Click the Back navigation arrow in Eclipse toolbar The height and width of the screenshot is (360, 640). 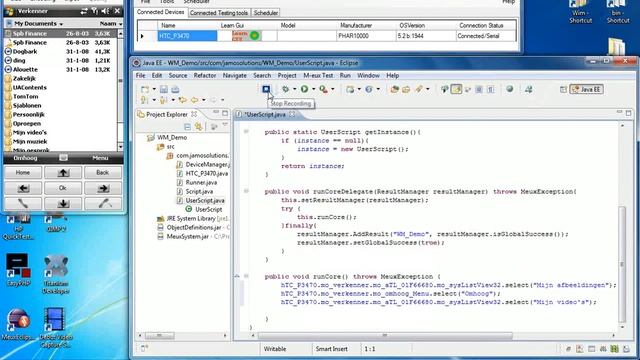tap(195, 100)
